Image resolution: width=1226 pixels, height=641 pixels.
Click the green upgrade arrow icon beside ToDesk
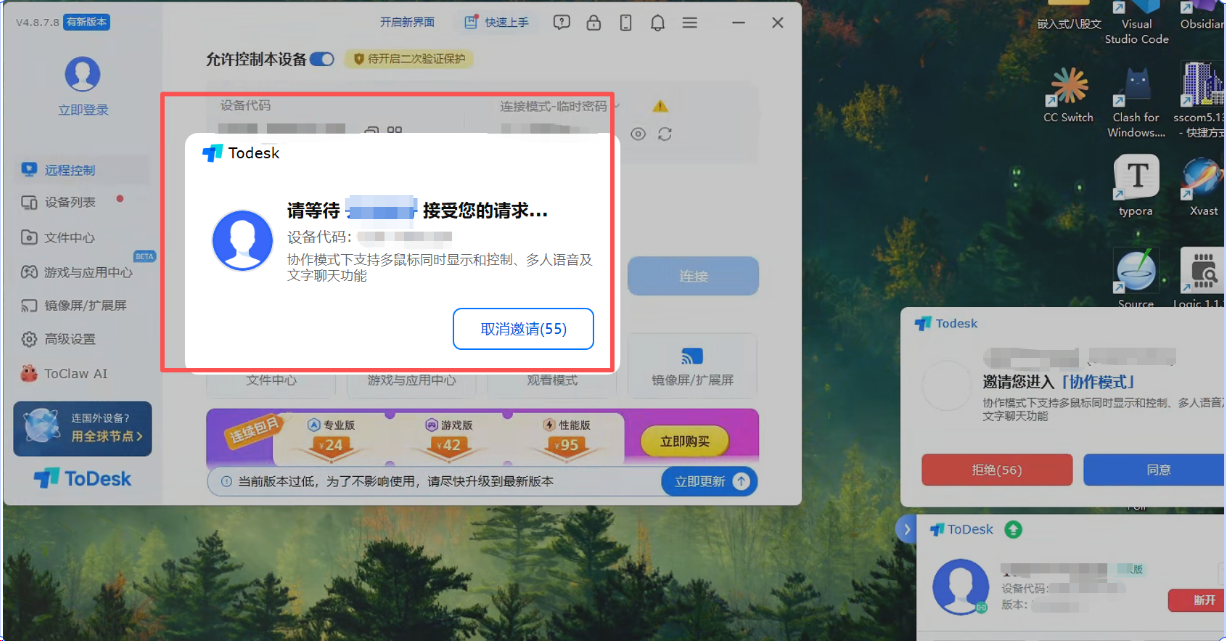click(x=1013, y=529)
